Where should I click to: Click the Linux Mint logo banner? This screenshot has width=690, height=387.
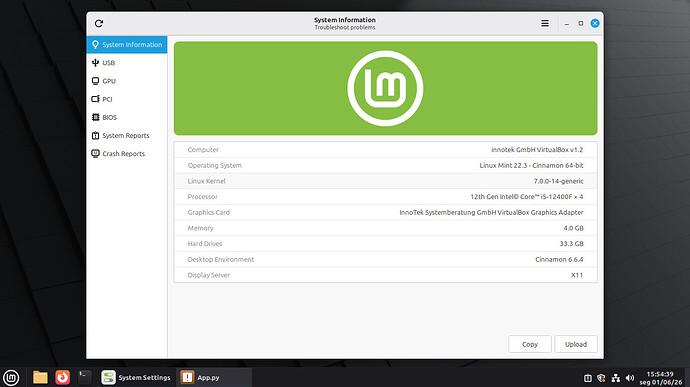[x=385, y=88]
